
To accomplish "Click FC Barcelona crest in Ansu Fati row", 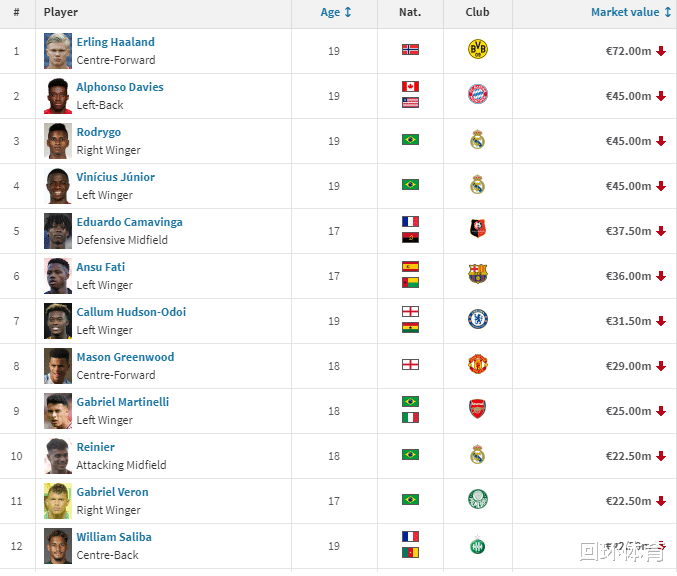I will (x=477, y=274).
